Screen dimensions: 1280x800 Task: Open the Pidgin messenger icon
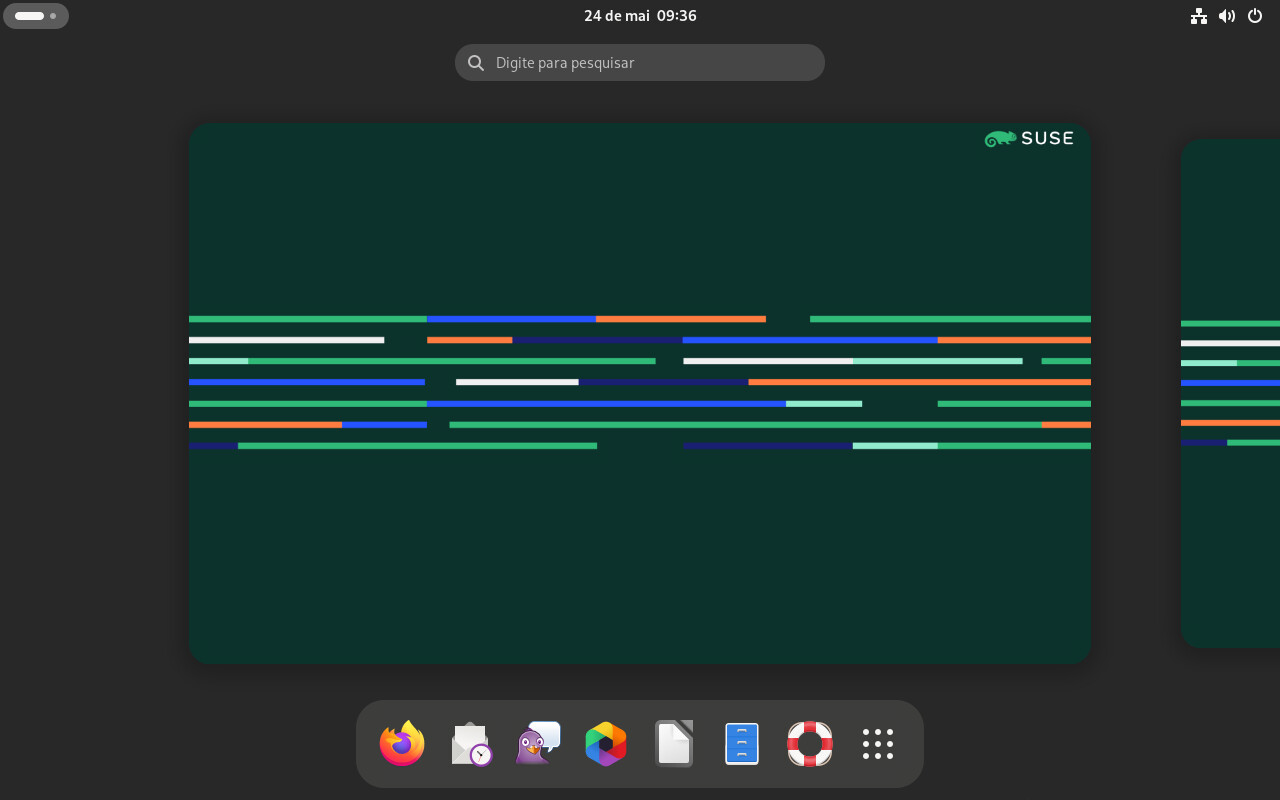pyautogui.click(x=538, y=744)
